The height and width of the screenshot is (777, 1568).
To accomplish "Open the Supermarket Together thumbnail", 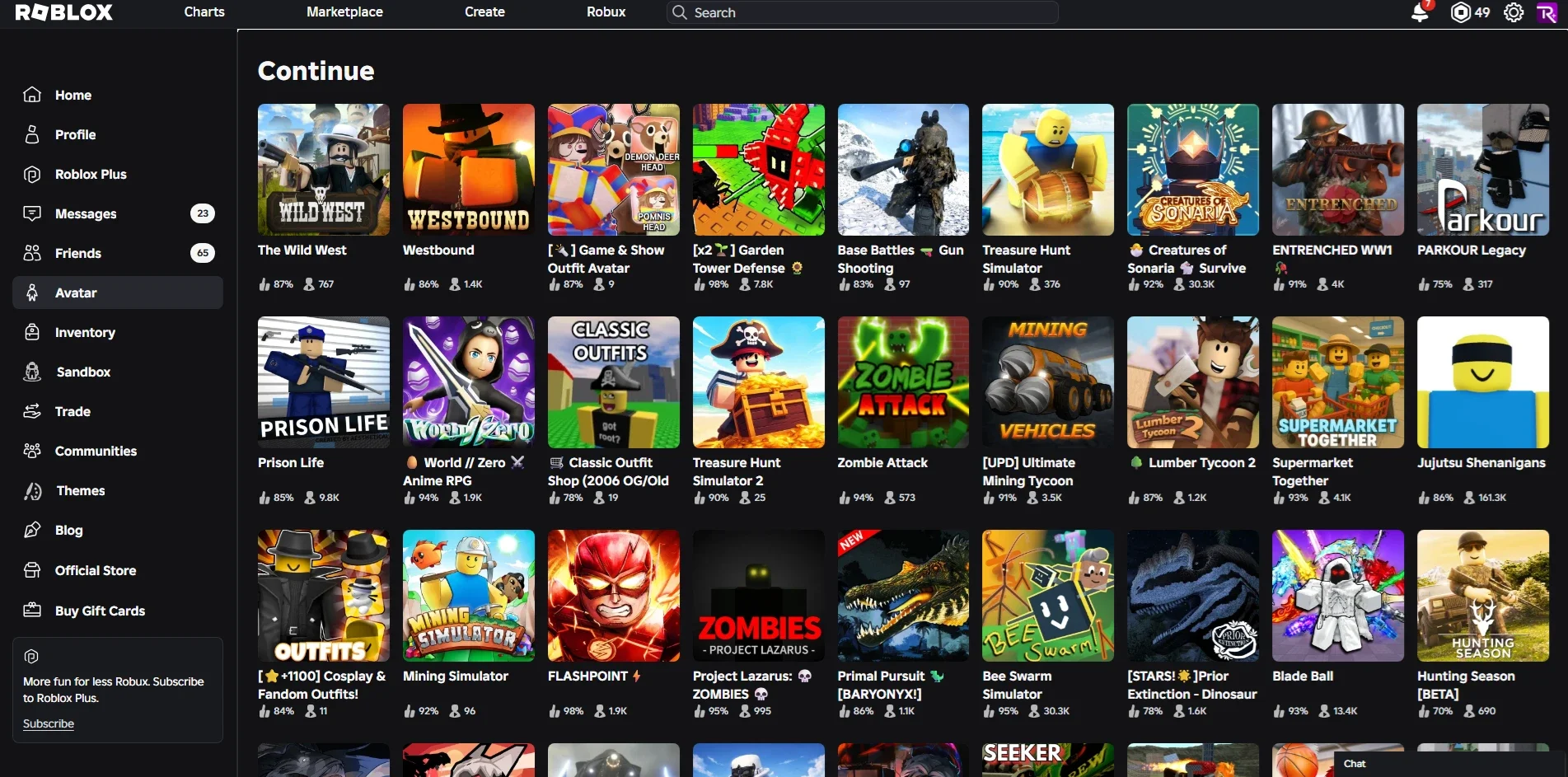I will click(x=1338, y=382).
